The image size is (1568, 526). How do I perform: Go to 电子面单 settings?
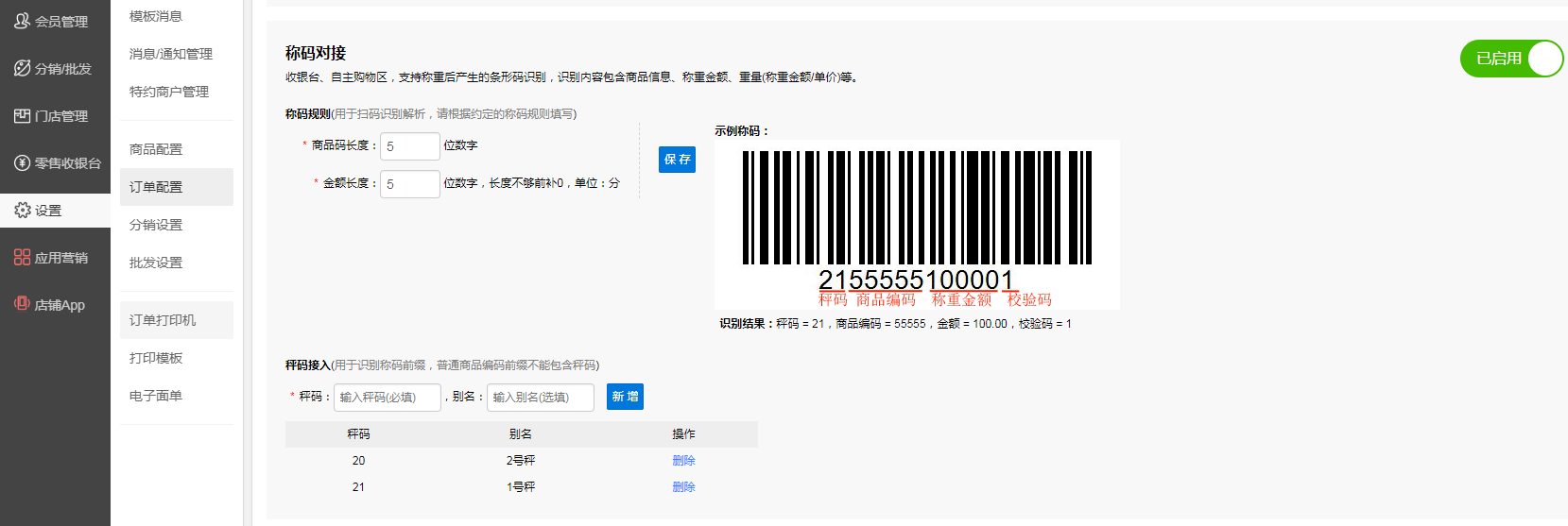(x=156, y=396)
